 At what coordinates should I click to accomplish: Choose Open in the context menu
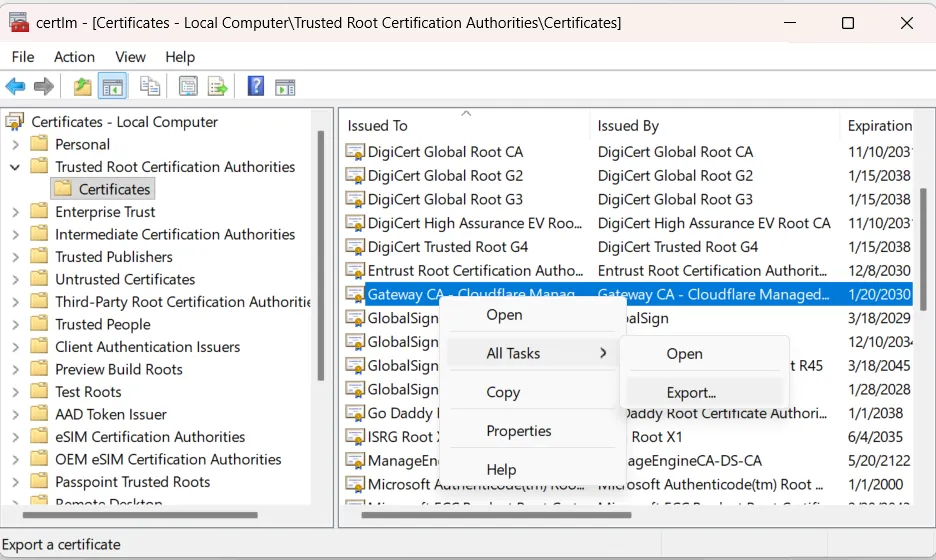point(531,315)
